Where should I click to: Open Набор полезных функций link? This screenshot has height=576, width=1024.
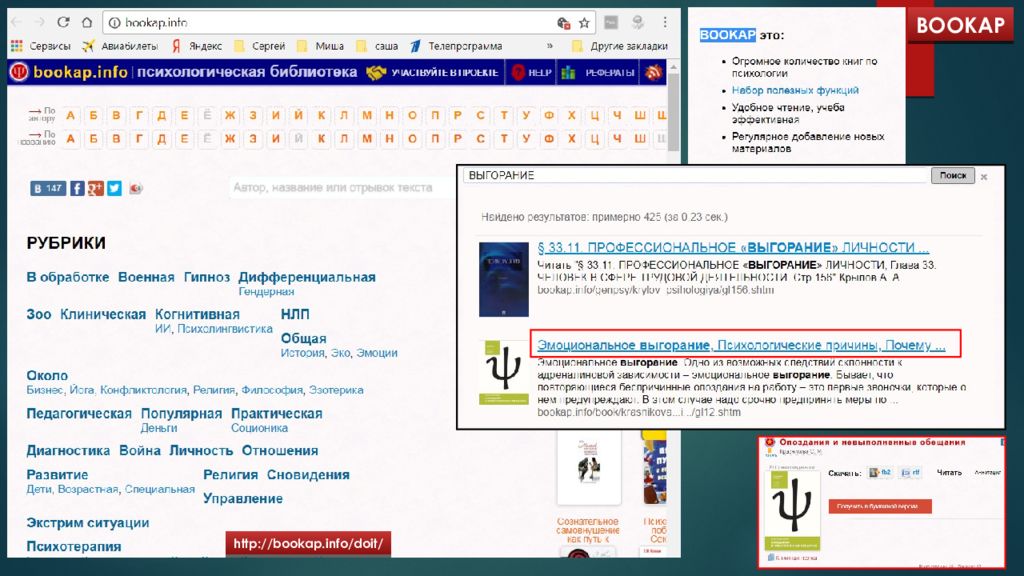coord(795,90)
